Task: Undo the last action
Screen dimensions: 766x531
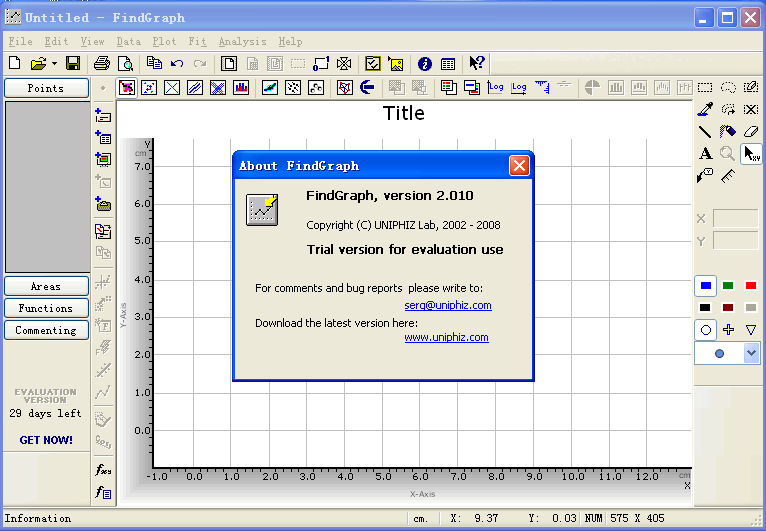Action: pyautogui.click(x=177, y=64)
